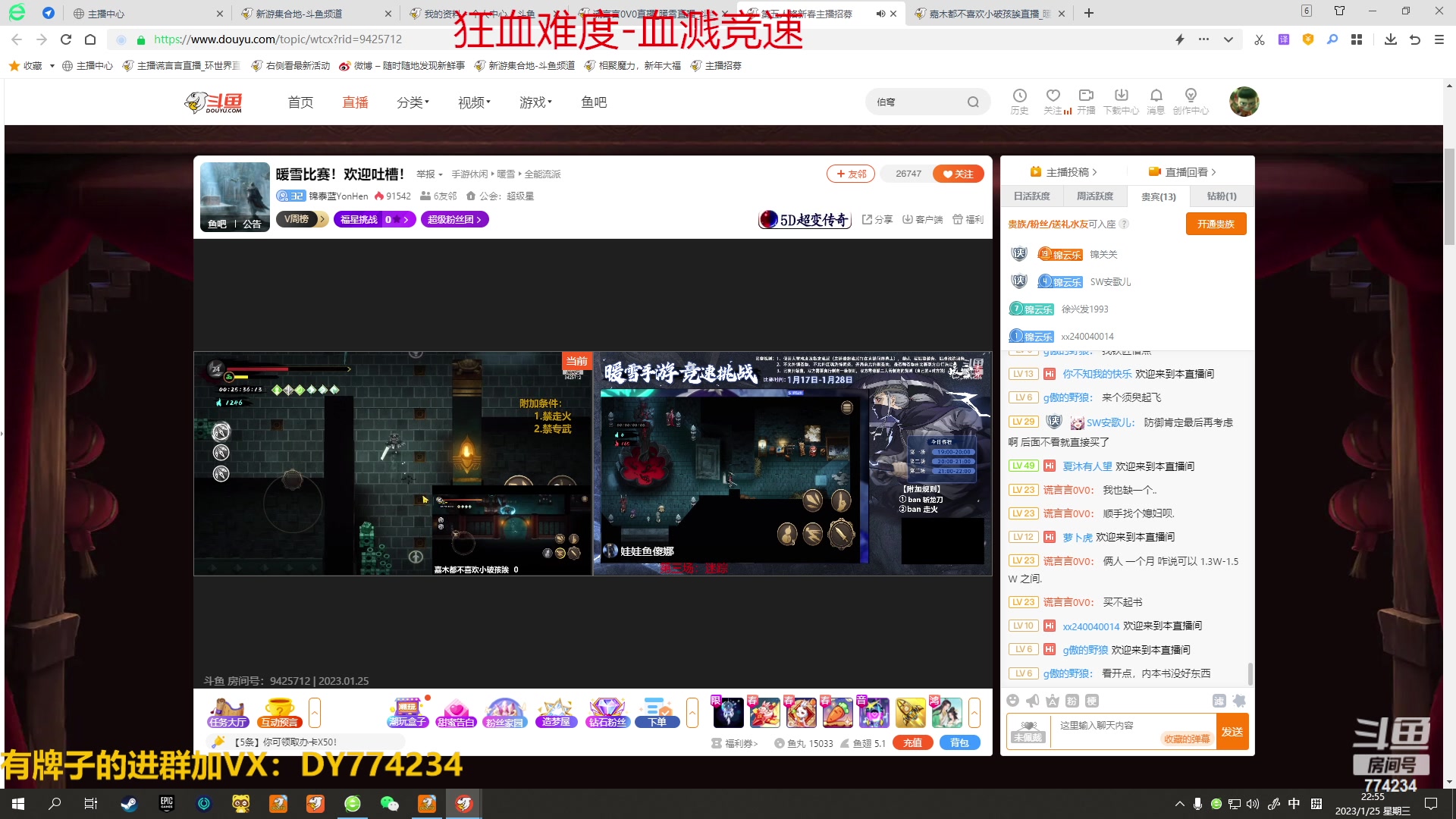Image resolution: width=1456 pixels, height=819 pixels.
Task: Click the 滤 chat filter icon
Action: click(1219, 701)
